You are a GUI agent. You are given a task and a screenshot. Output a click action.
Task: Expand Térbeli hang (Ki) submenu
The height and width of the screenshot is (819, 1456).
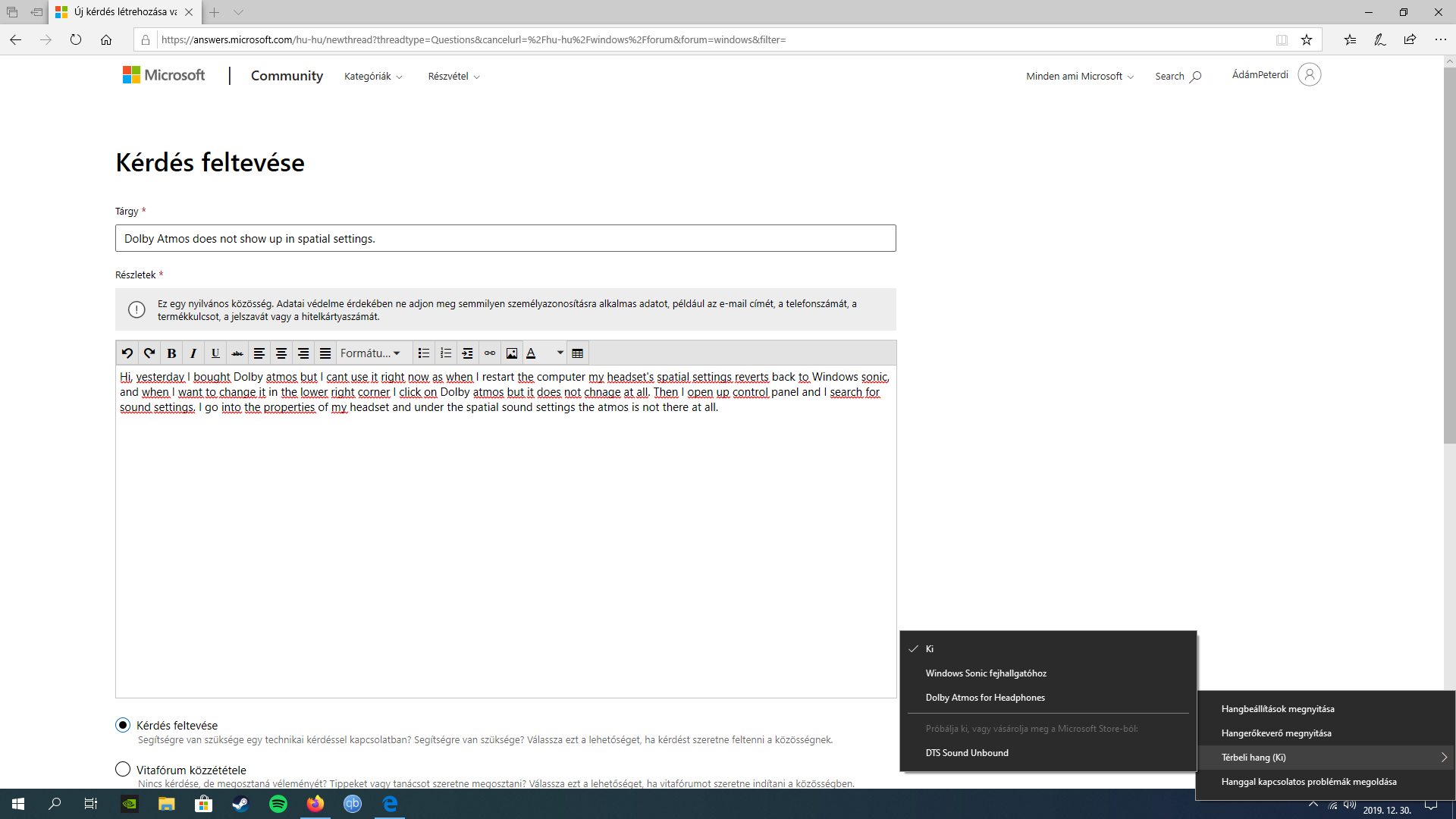click(x=1326, y=757)
